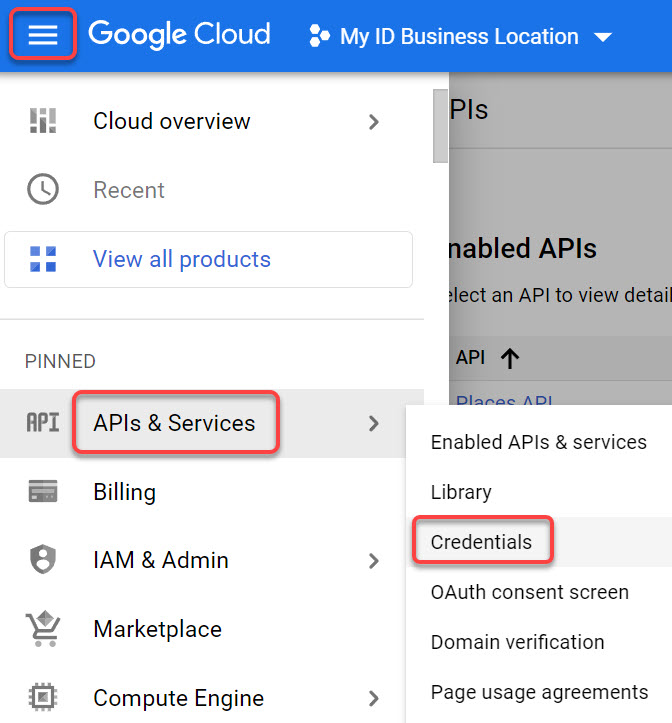Expand the IAM & Admin submenu chevron
The image size is (672, 723).
(x=374, y=561)
